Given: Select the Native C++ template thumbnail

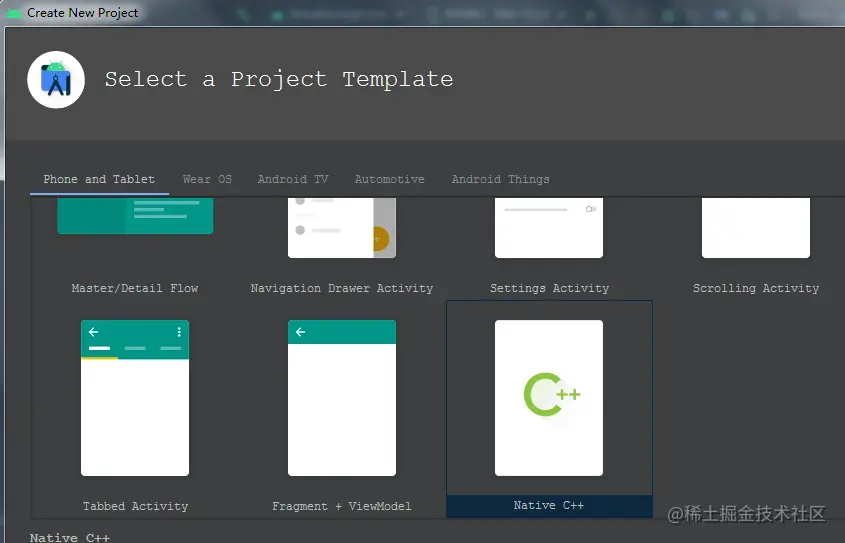Looking at the screenshot, I should tap(549, 398).
